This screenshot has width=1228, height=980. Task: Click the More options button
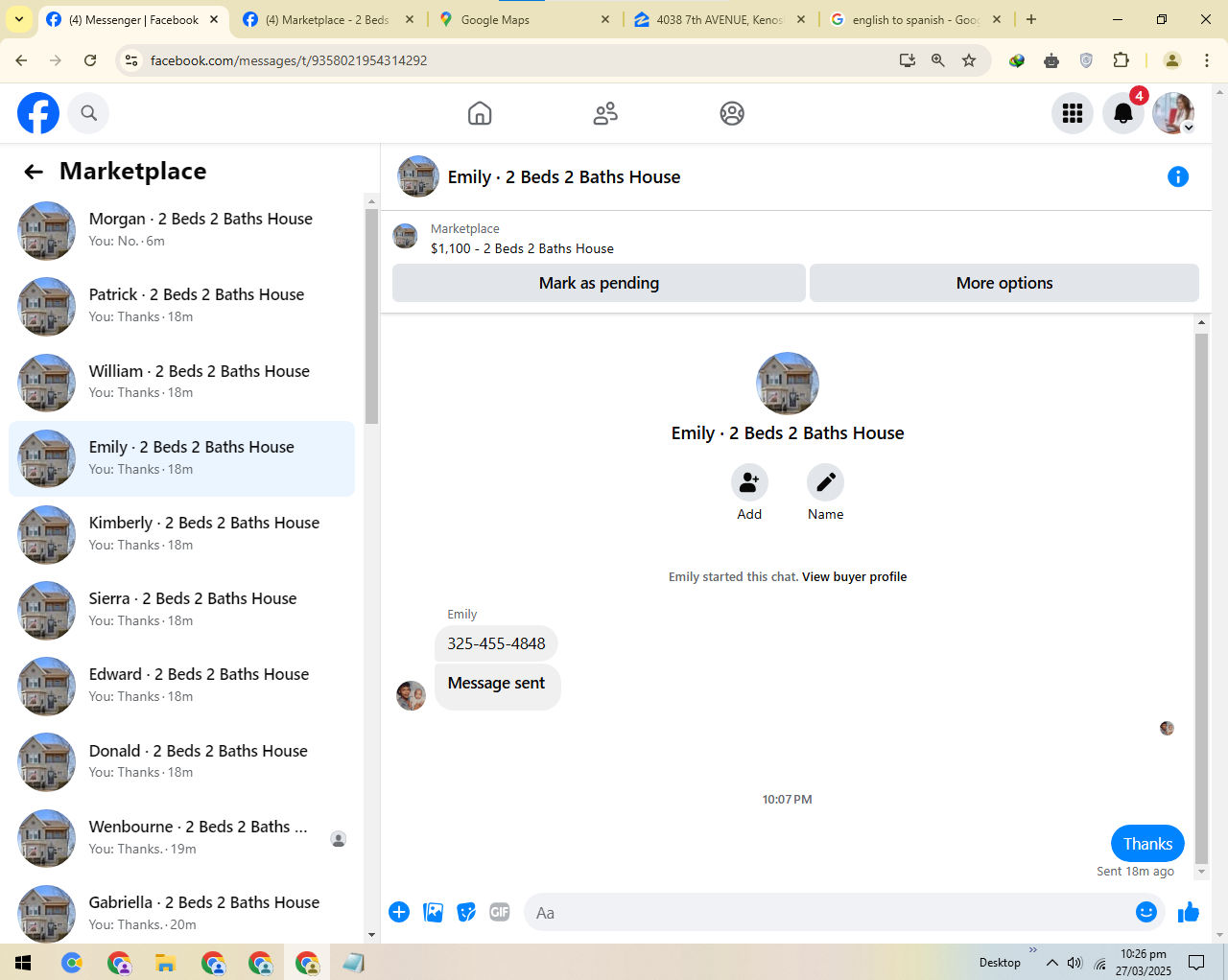point(1004,283)
